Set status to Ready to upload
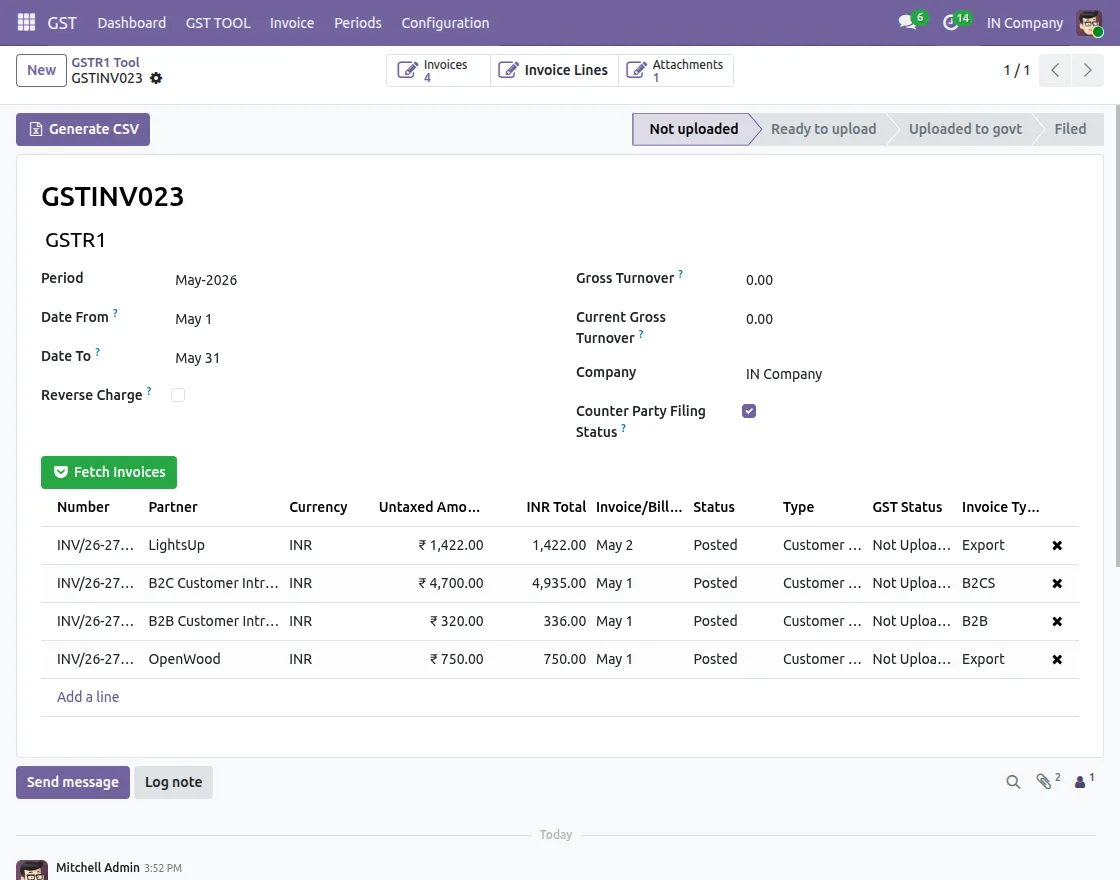 (x=823, y=129)
